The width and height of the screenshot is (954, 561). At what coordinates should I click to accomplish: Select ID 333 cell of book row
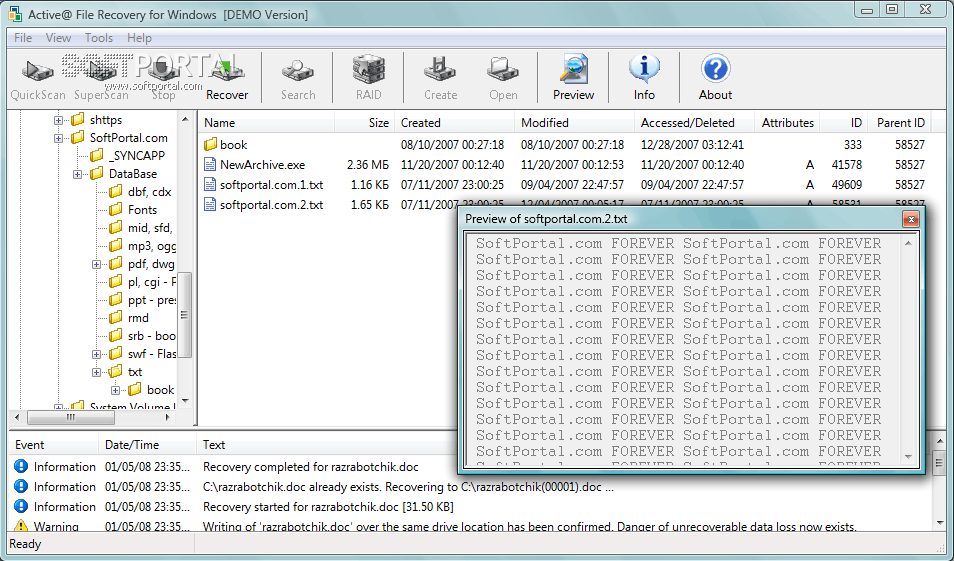pos(852,144)
